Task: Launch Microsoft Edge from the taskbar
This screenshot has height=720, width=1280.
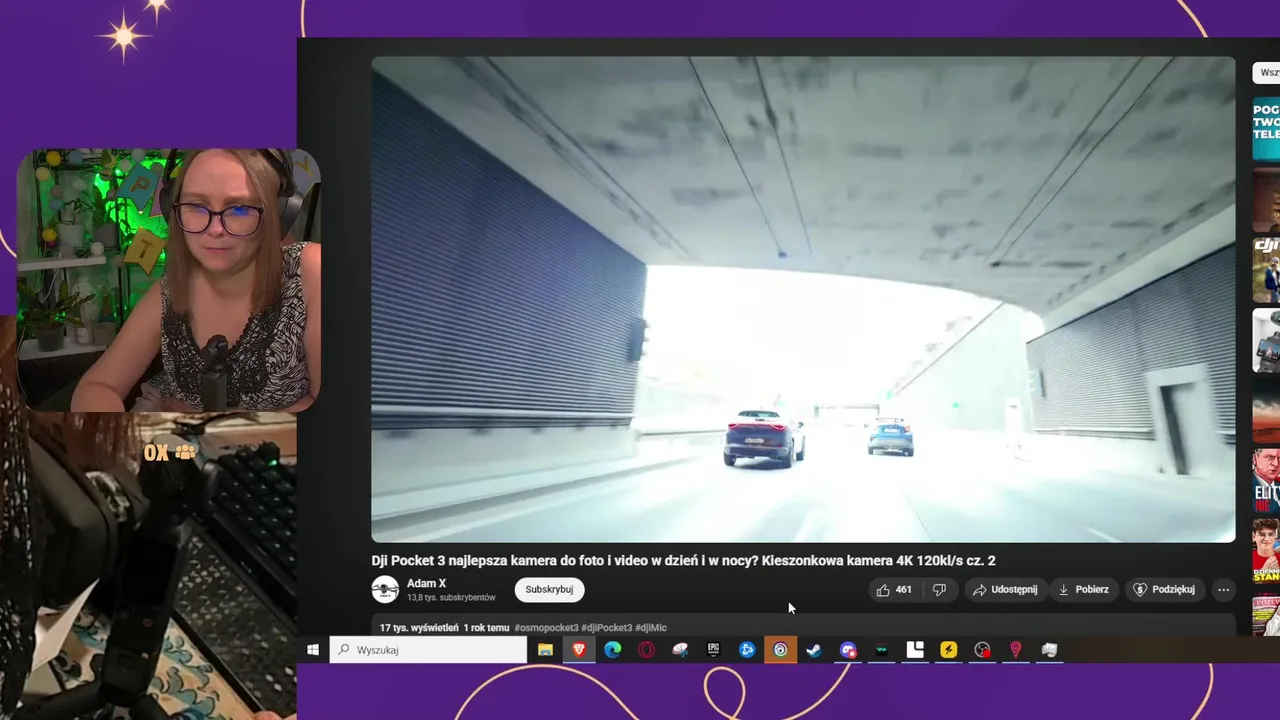Action: [613, 650]
